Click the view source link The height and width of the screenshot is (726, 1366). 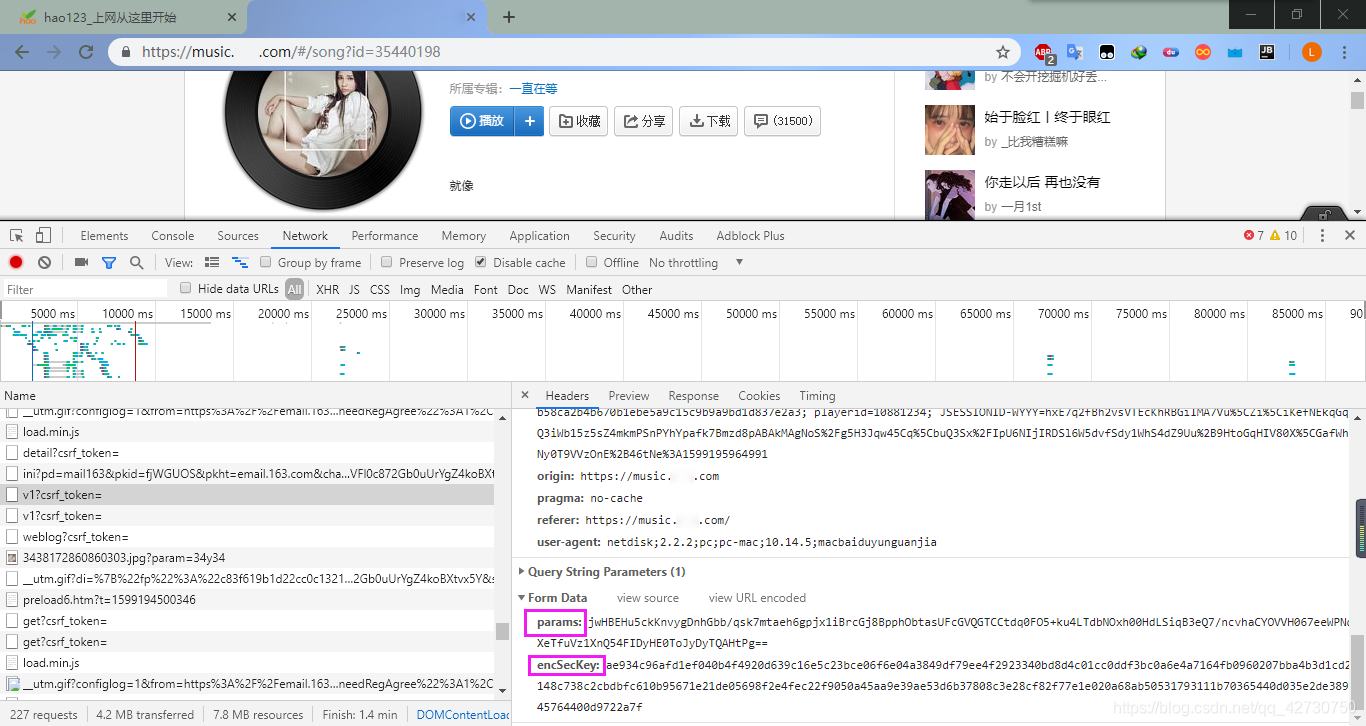point(648,598)
